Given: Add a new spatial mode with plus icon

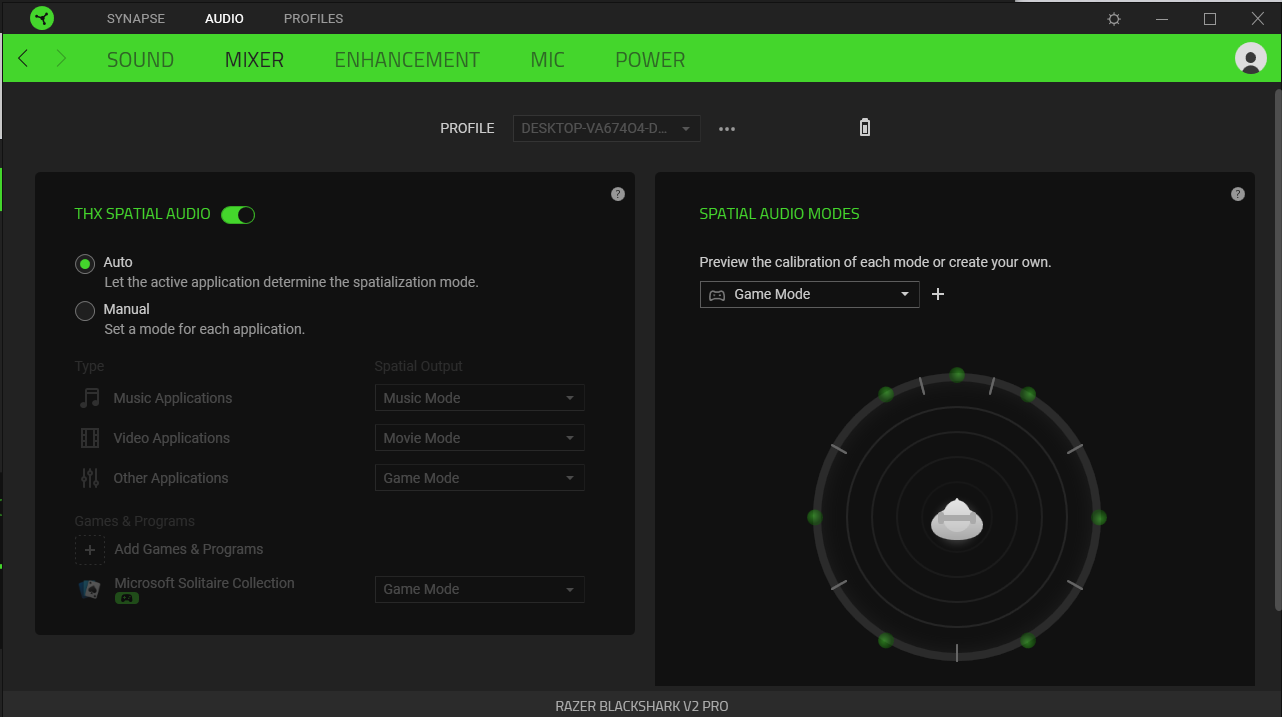Looking at the screenshot, I should pyautogui.click(x=938, y=294).
